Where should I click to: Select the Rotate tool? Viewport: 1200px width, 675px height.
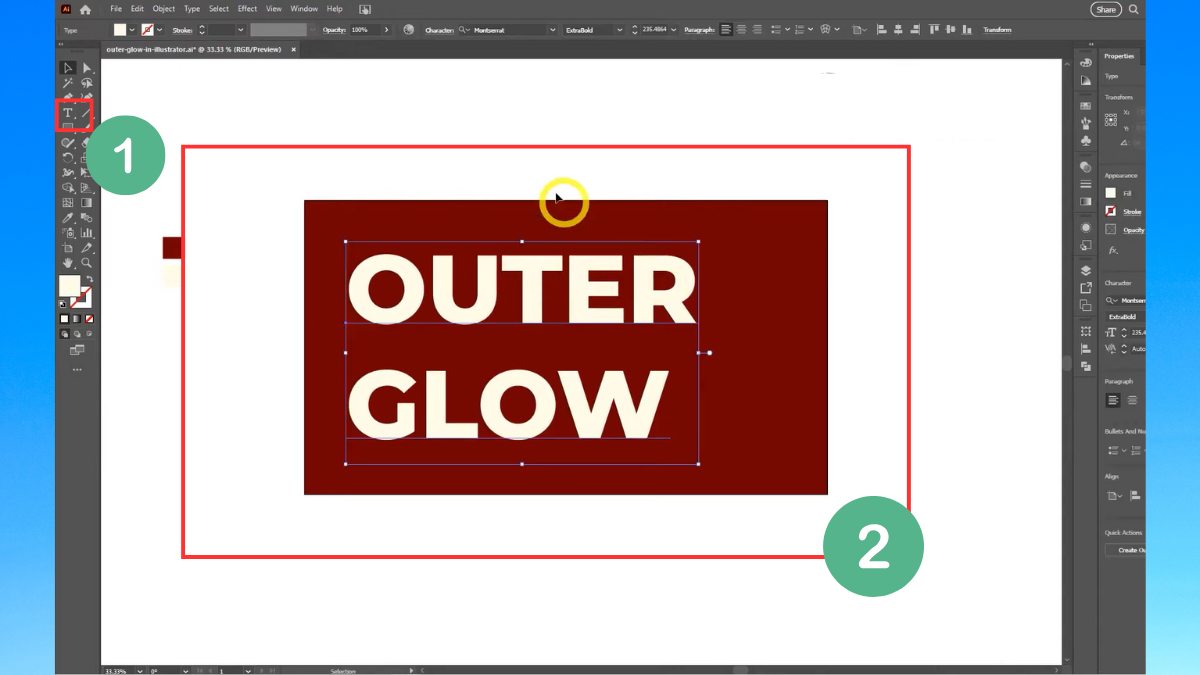point(67,157)
